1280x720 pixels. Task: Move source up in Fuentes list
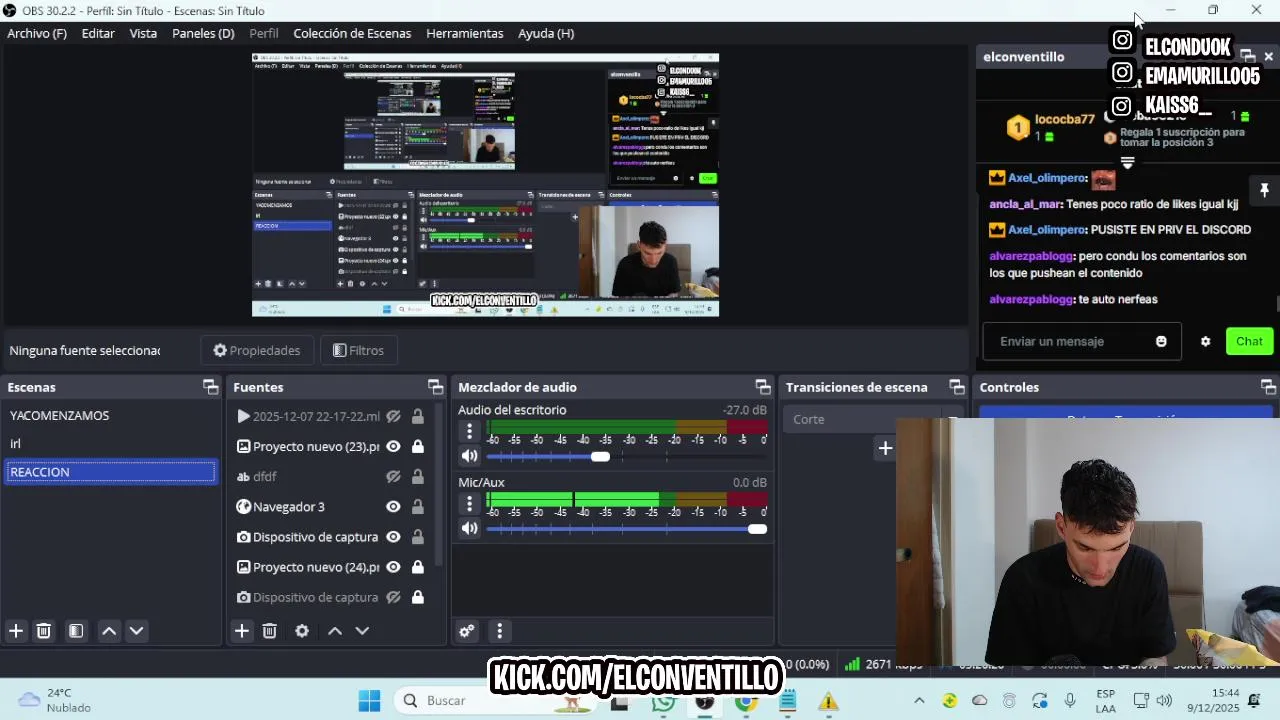(x=335, y=631)
